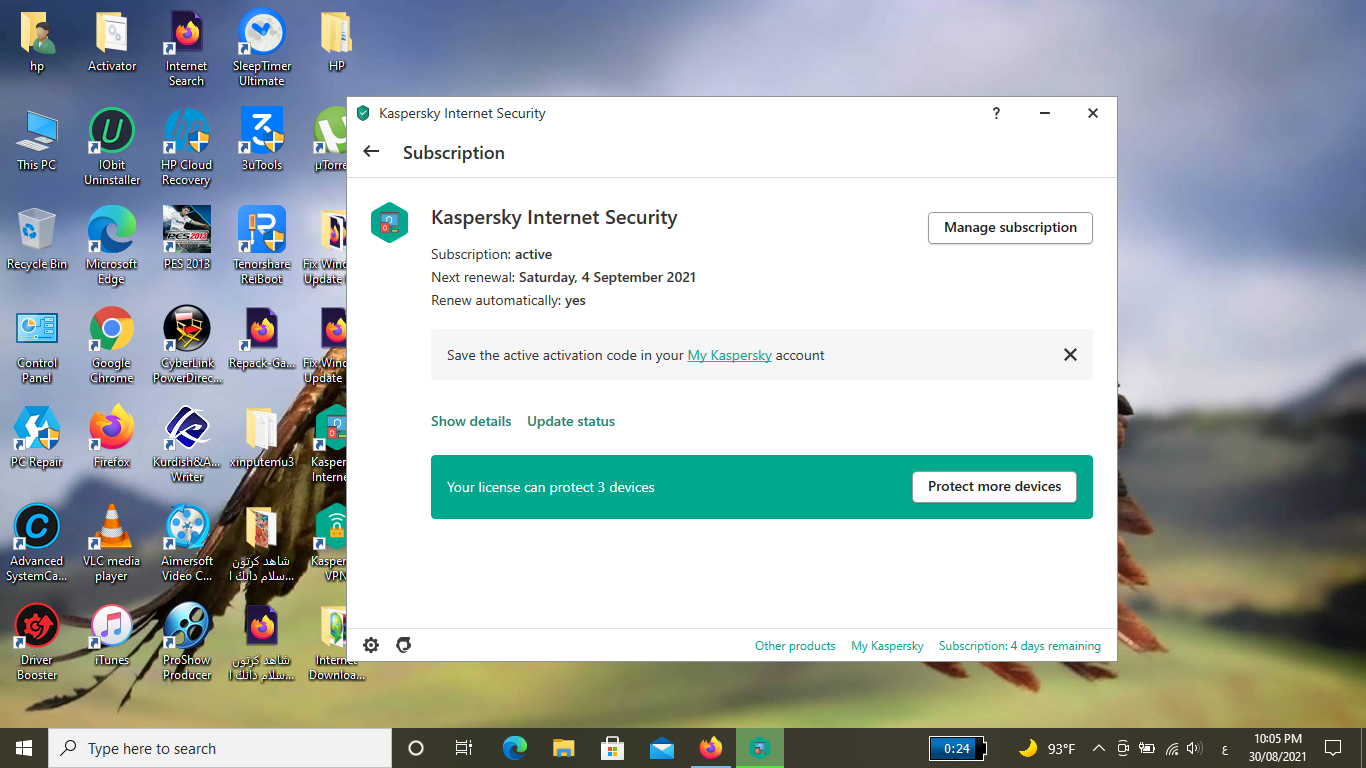This screenshot has height=768, width=1366.
Task: Open Cortana circle on taskbar
Action: (416, 748)
